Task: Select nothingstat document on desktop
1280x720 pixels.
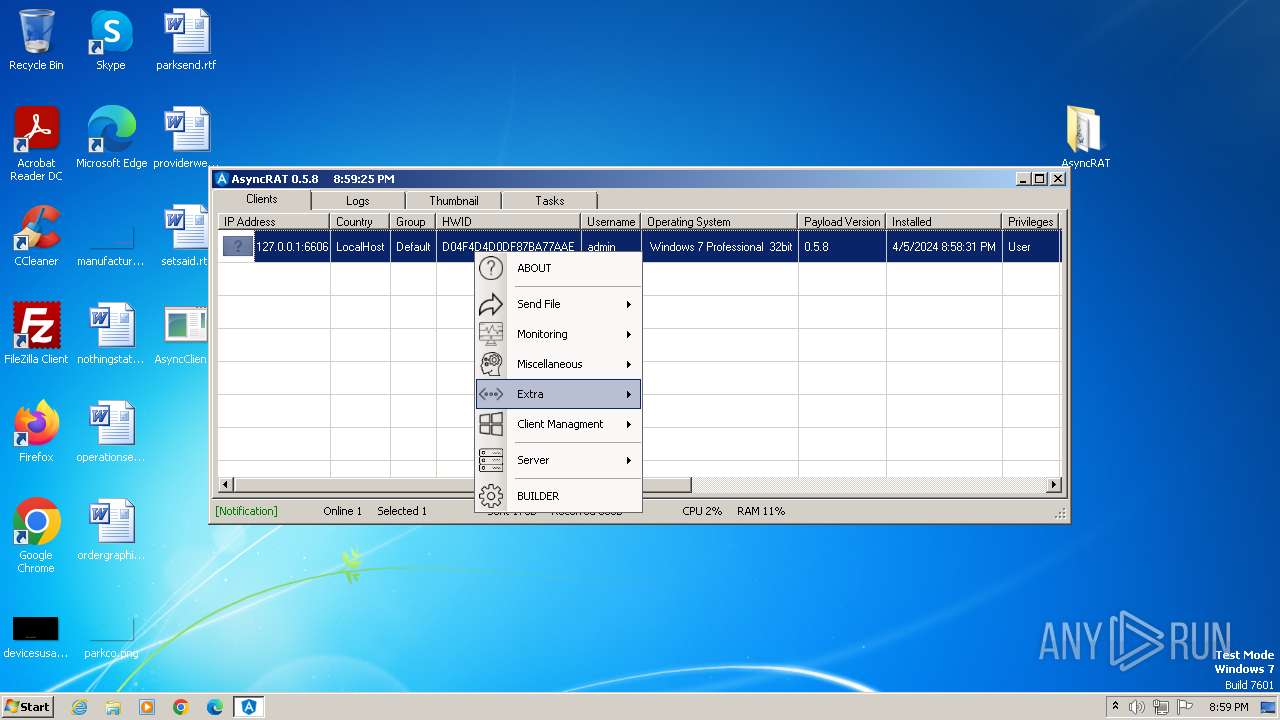Action: [110, 335]
